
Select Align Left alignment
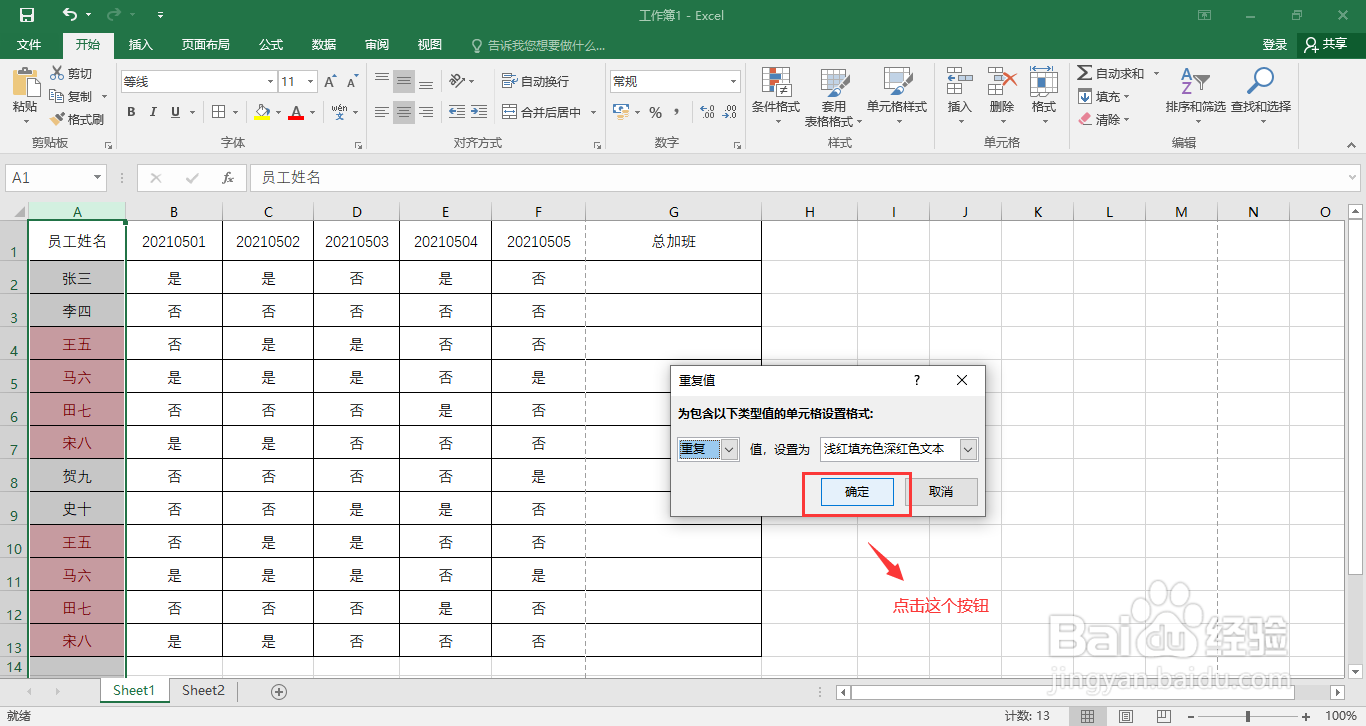pos(382,113)
